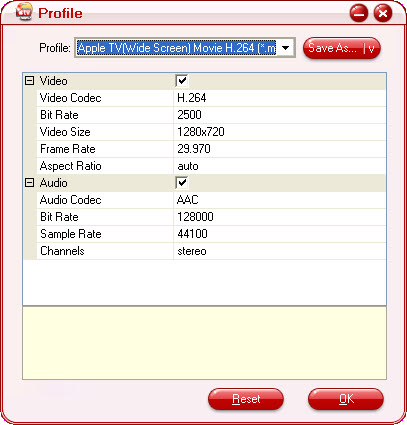407x425 pixels.
Task: Select the Aspect Ratio auto value
Action: (280, 166)
